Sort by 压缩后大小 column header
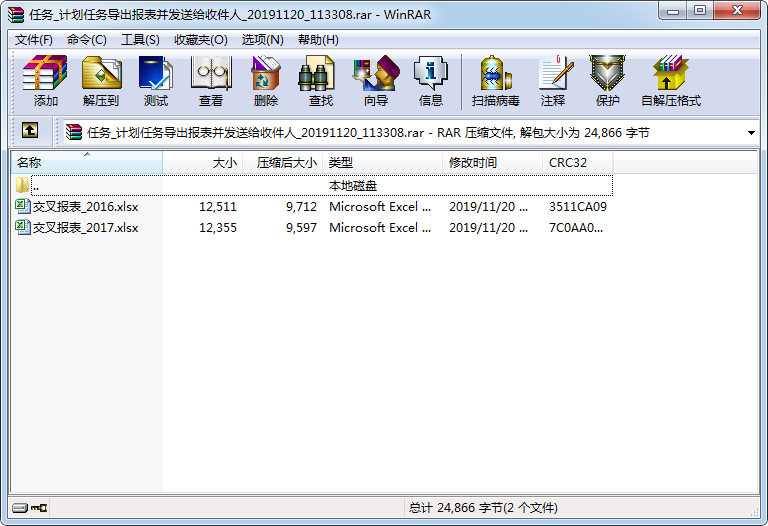 (x=283, y=162)
